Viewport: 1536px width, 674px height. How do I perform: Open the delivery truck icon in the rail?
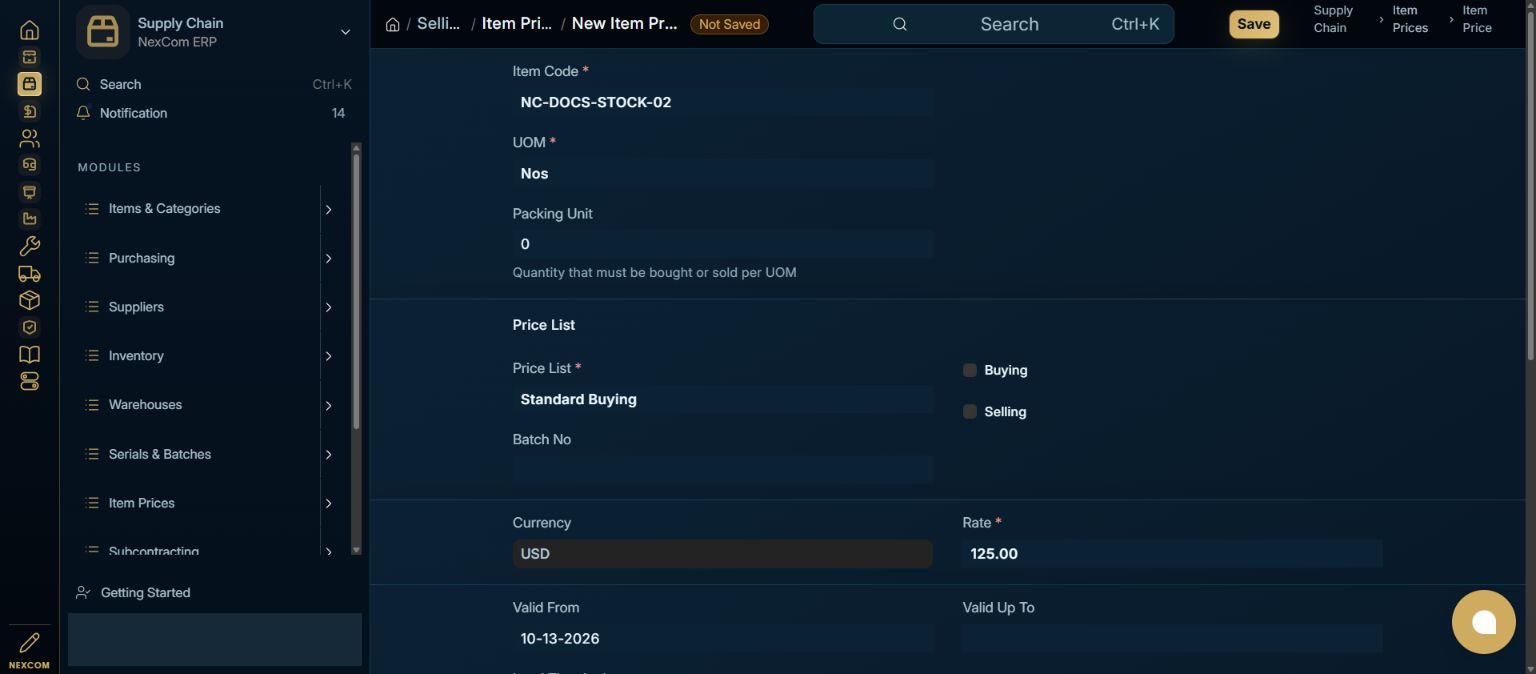pyautogui.click(x=29, y=273)
